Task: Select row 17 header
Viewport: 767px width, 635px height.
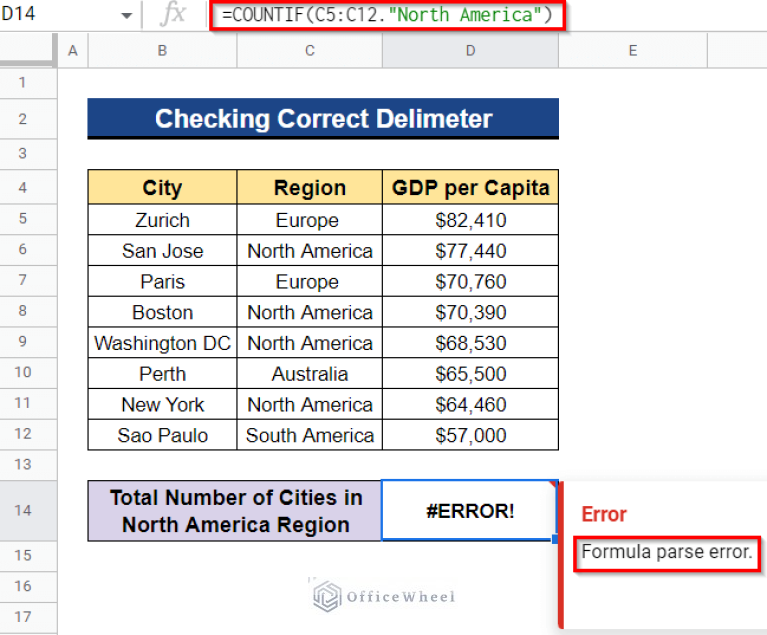Action: pyautogui.click(x=23, y=617)
